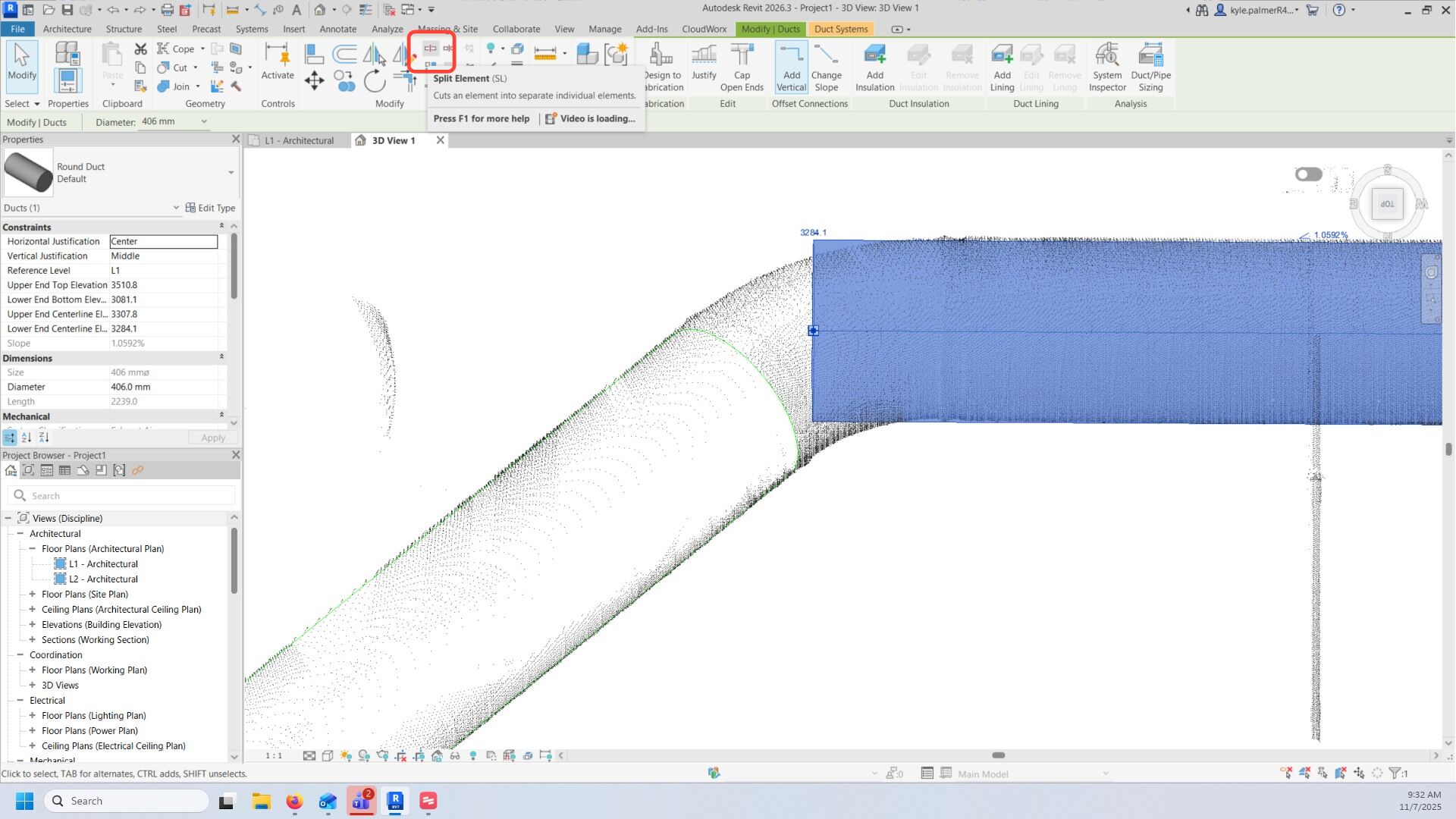Expand Floor Plans (Site Plan) node

[33, 595]
